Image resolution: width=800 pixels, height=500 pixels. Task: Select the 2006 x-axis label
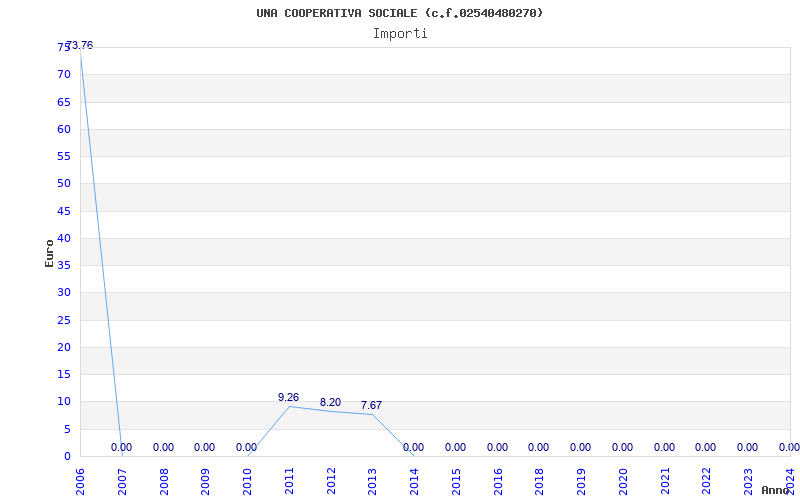pyautogui.click(x=80, y=481)
